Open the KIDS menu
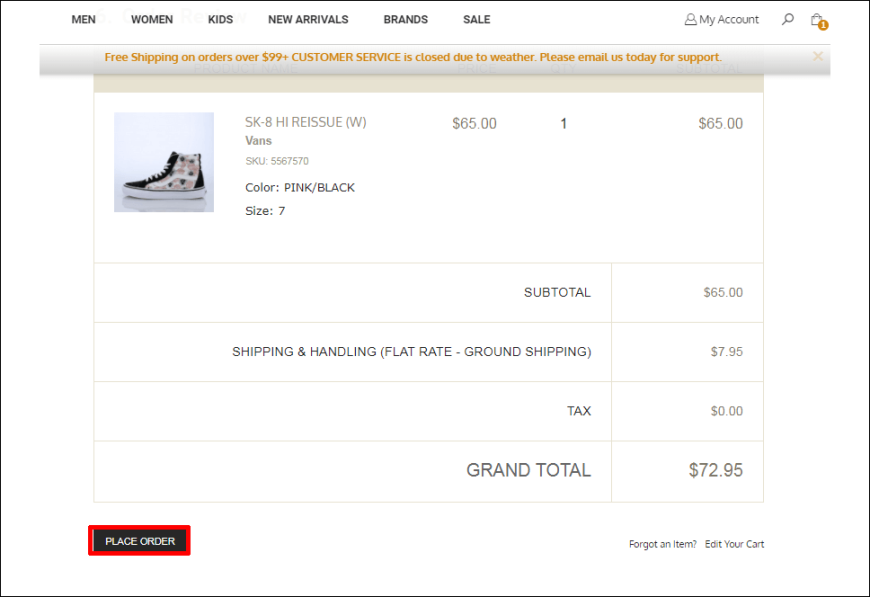This screenshot has height=597, width=870. [220, 19]
